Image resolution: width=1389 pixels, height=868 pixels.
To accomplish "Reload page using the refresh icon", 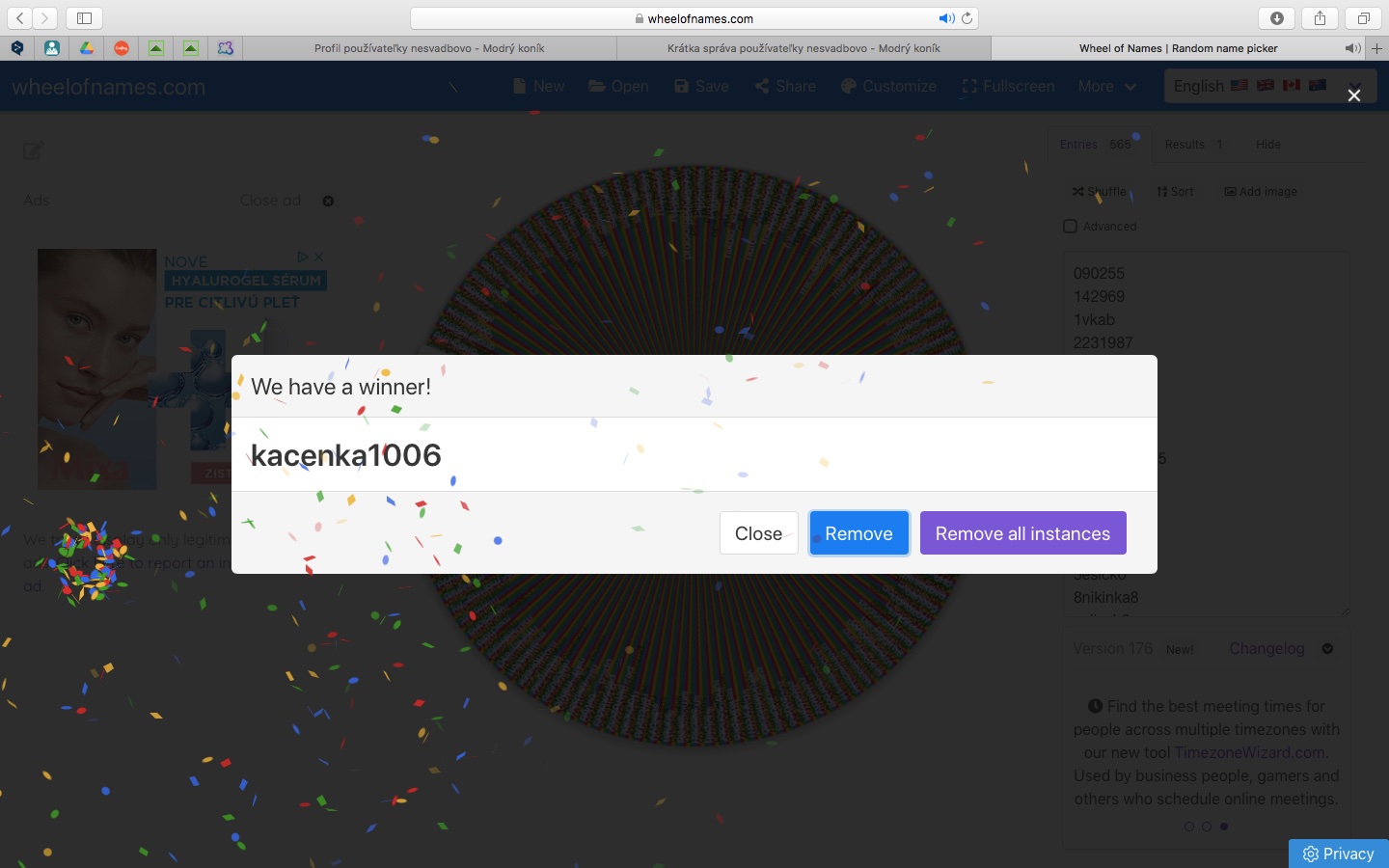I will point(967,18).
